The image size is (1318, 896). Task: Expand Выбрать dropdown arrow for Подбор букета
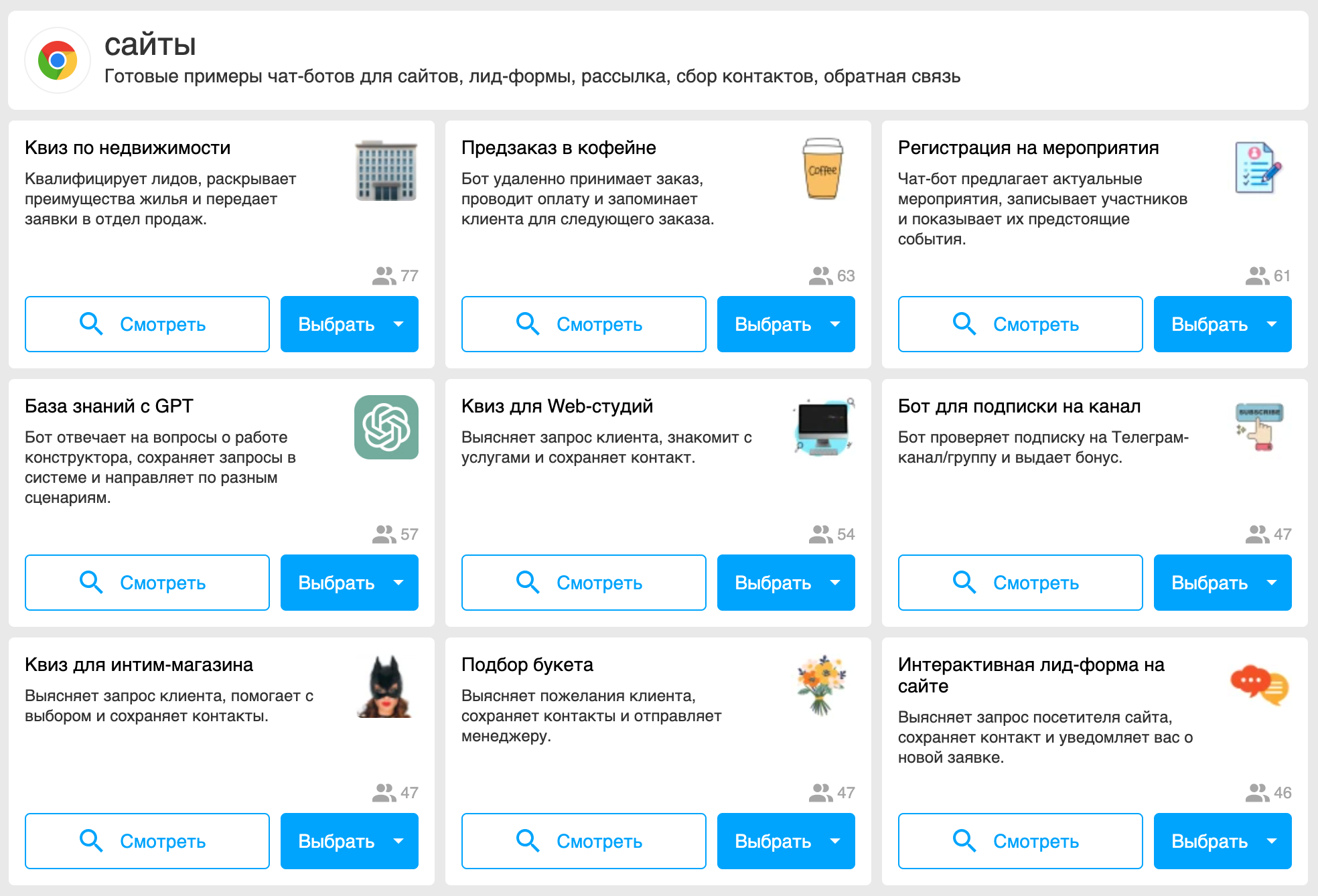click(x=835, y=841)
